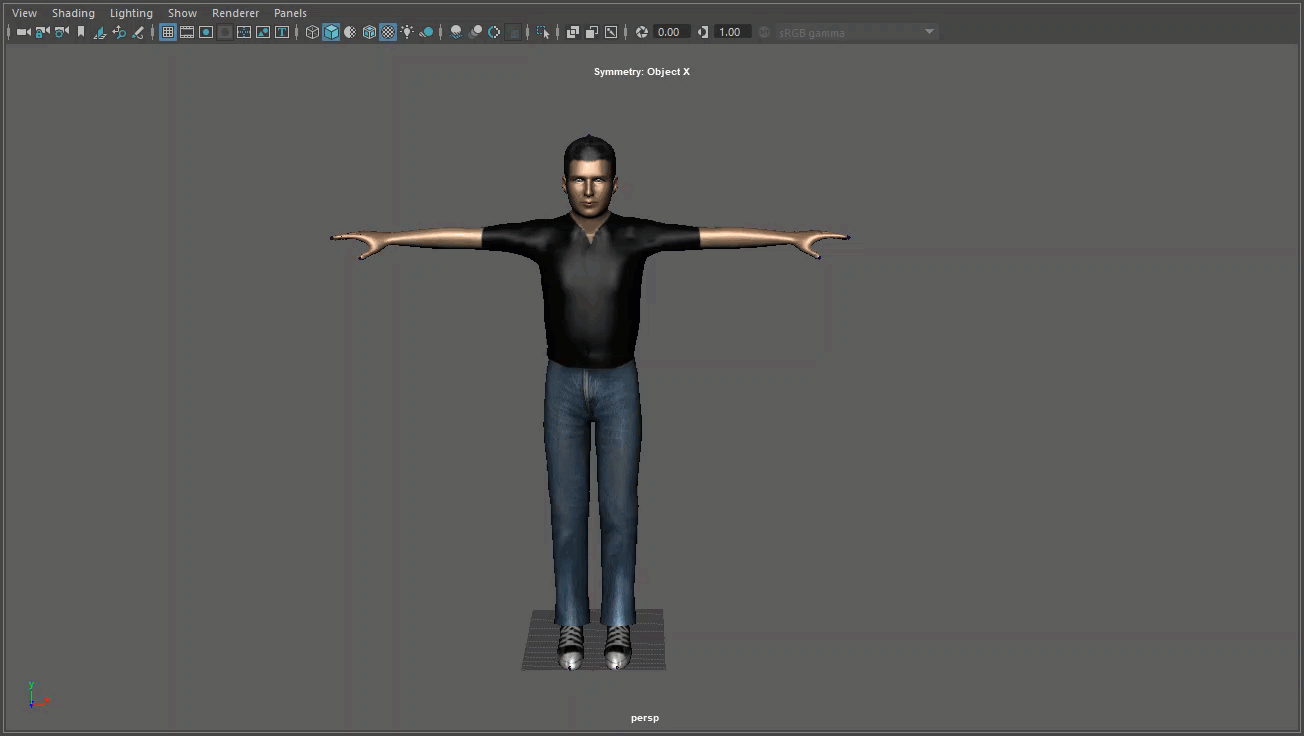Open the Lighting menu

[x=131, y=13]
